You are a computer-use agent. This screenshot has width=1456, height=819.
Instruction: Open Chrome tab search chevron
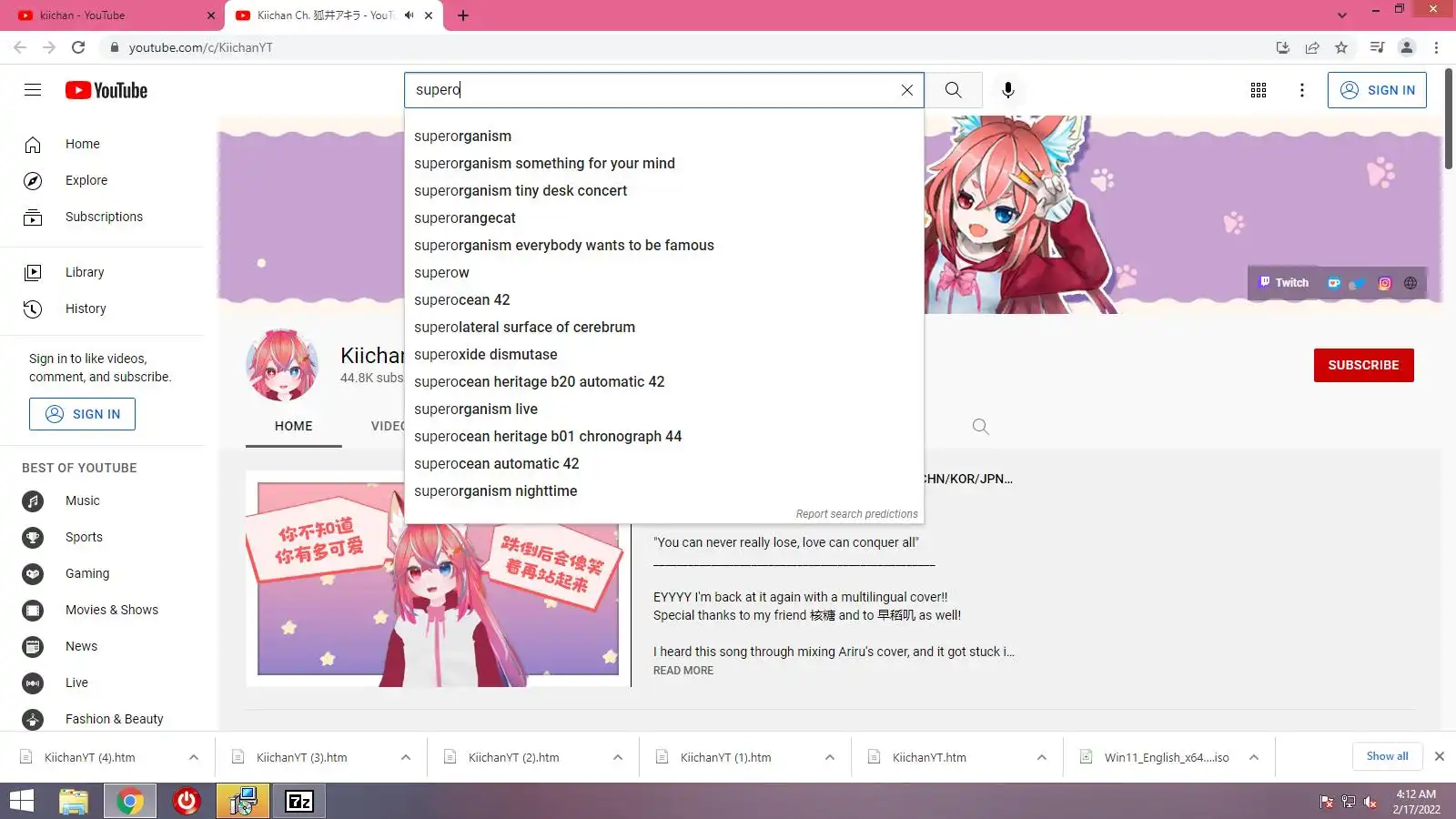click(1341, 15)
